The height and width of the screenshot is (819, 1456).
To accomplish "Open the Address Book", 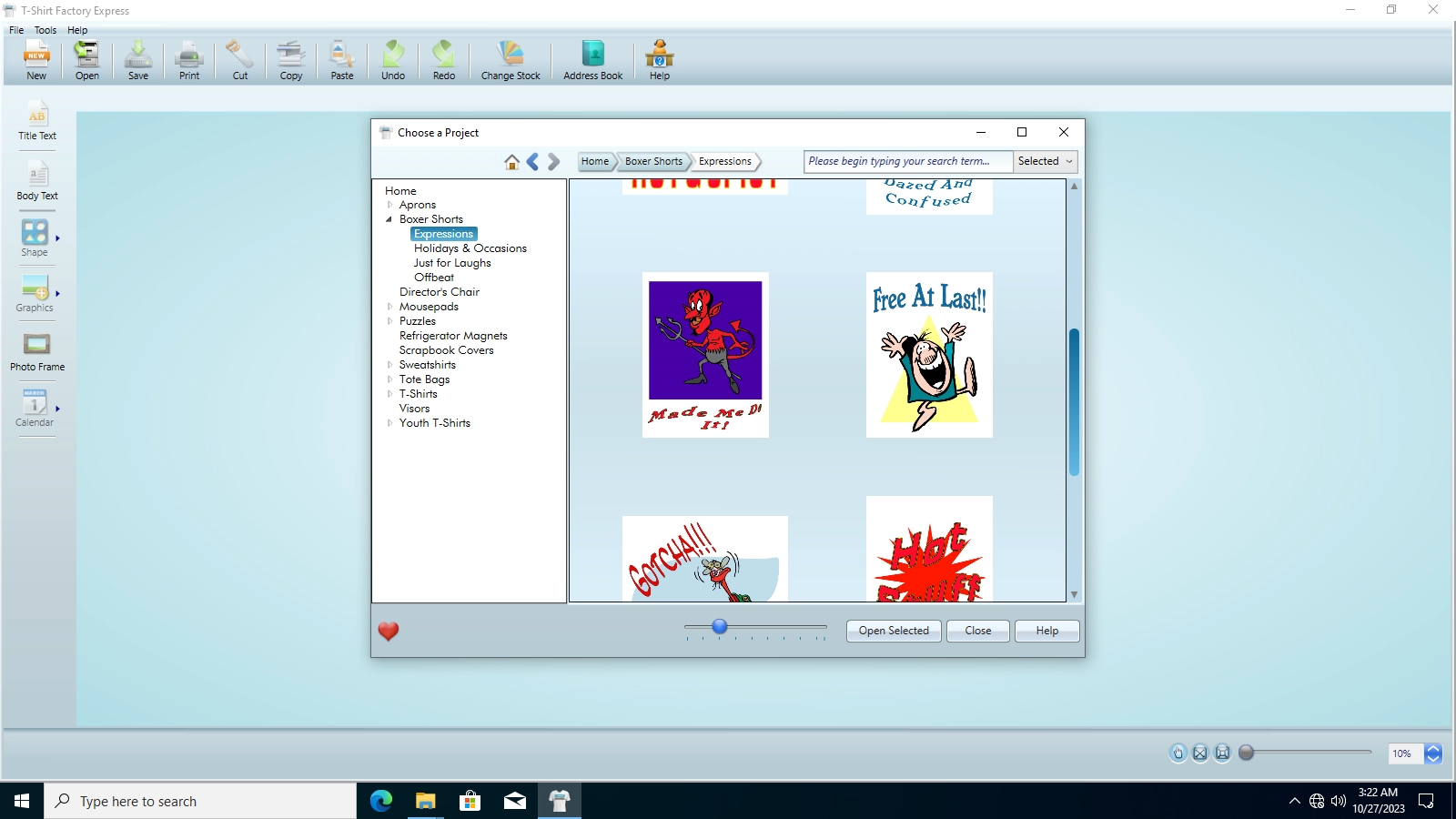I will pos(593,60).
